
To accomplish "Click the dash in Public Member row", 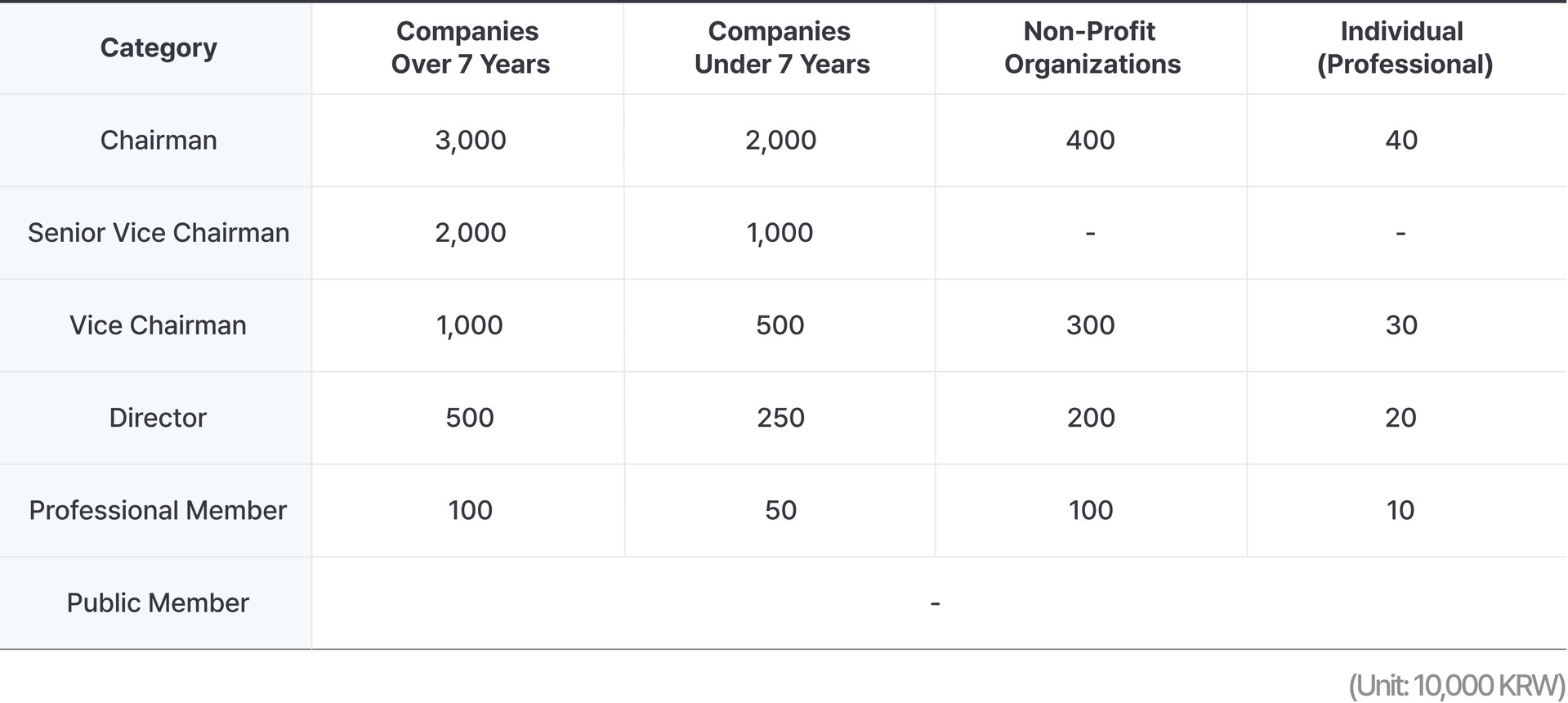I will 935,604.
